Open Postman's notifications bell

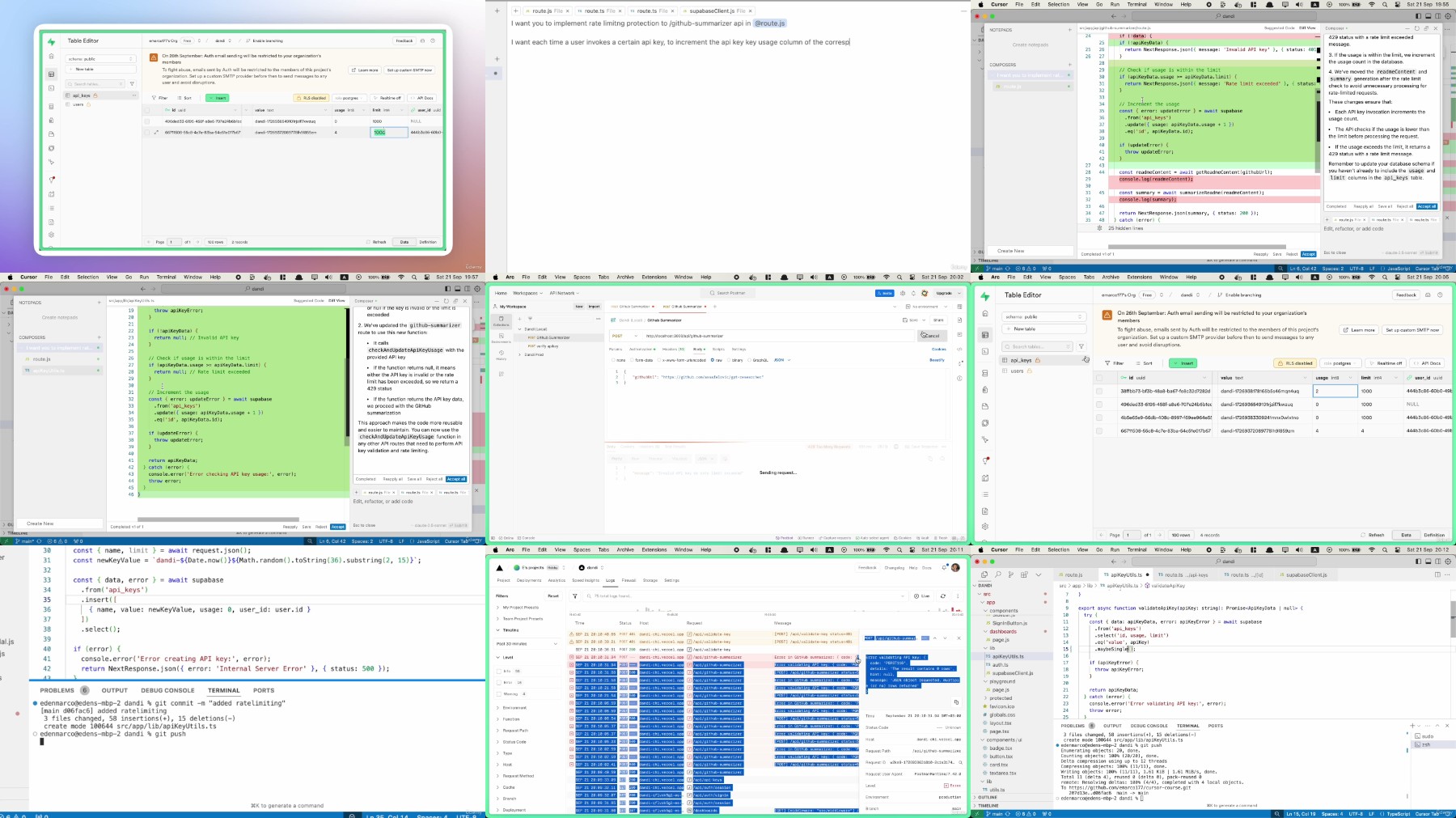pyautogui.click(x=913, y=293)
